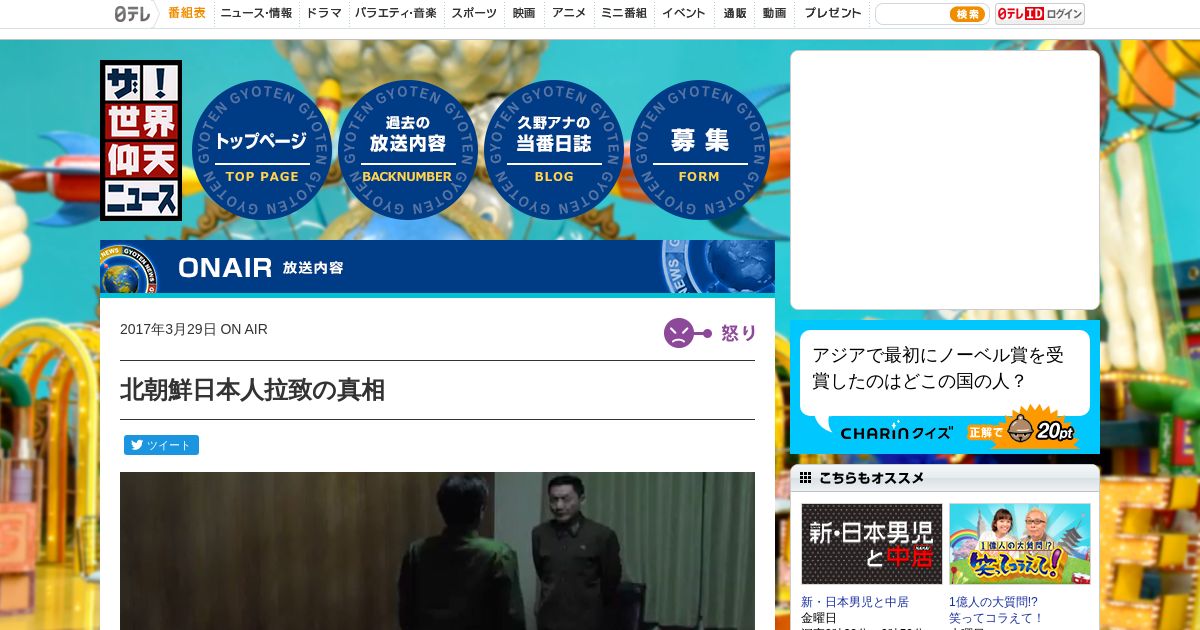Screen dimensions: 1200x630
Task: Click the 北朝鮮日本人拉致の真相 article title
Action: pyautogui.click(x=252, y=390)
